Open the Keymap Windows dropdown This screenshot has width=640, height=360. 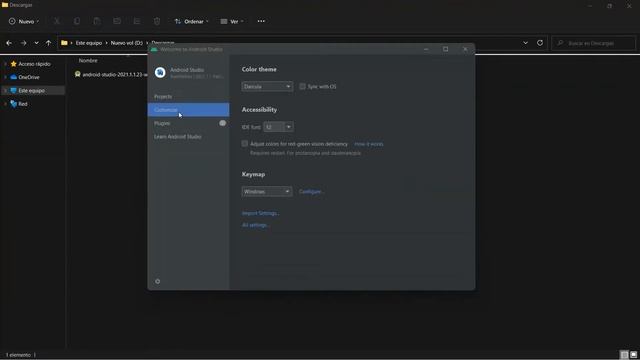[x=267, y=191]
